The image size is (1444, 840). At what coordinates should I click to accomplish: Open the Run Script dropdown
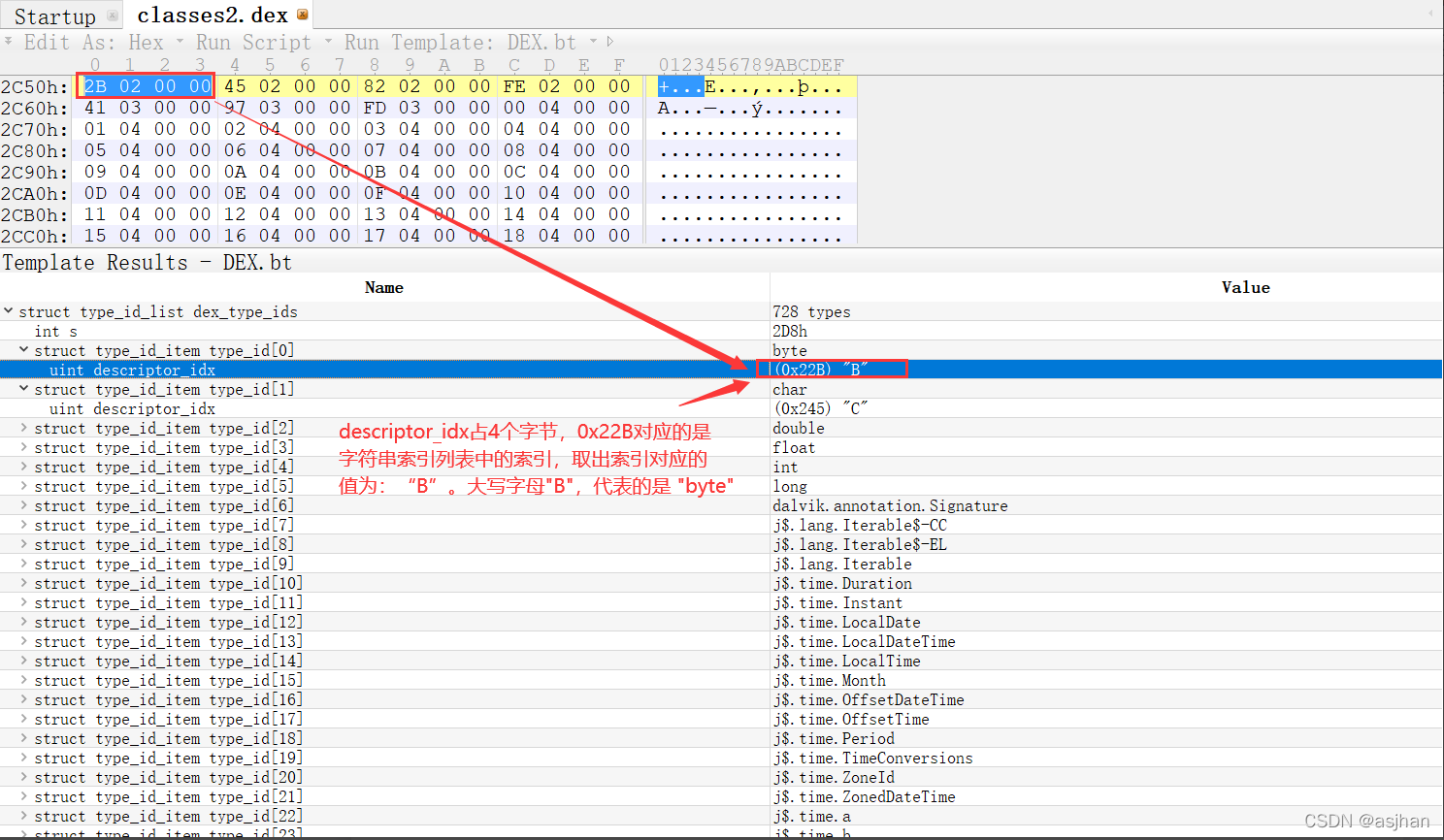click(328, 42)
